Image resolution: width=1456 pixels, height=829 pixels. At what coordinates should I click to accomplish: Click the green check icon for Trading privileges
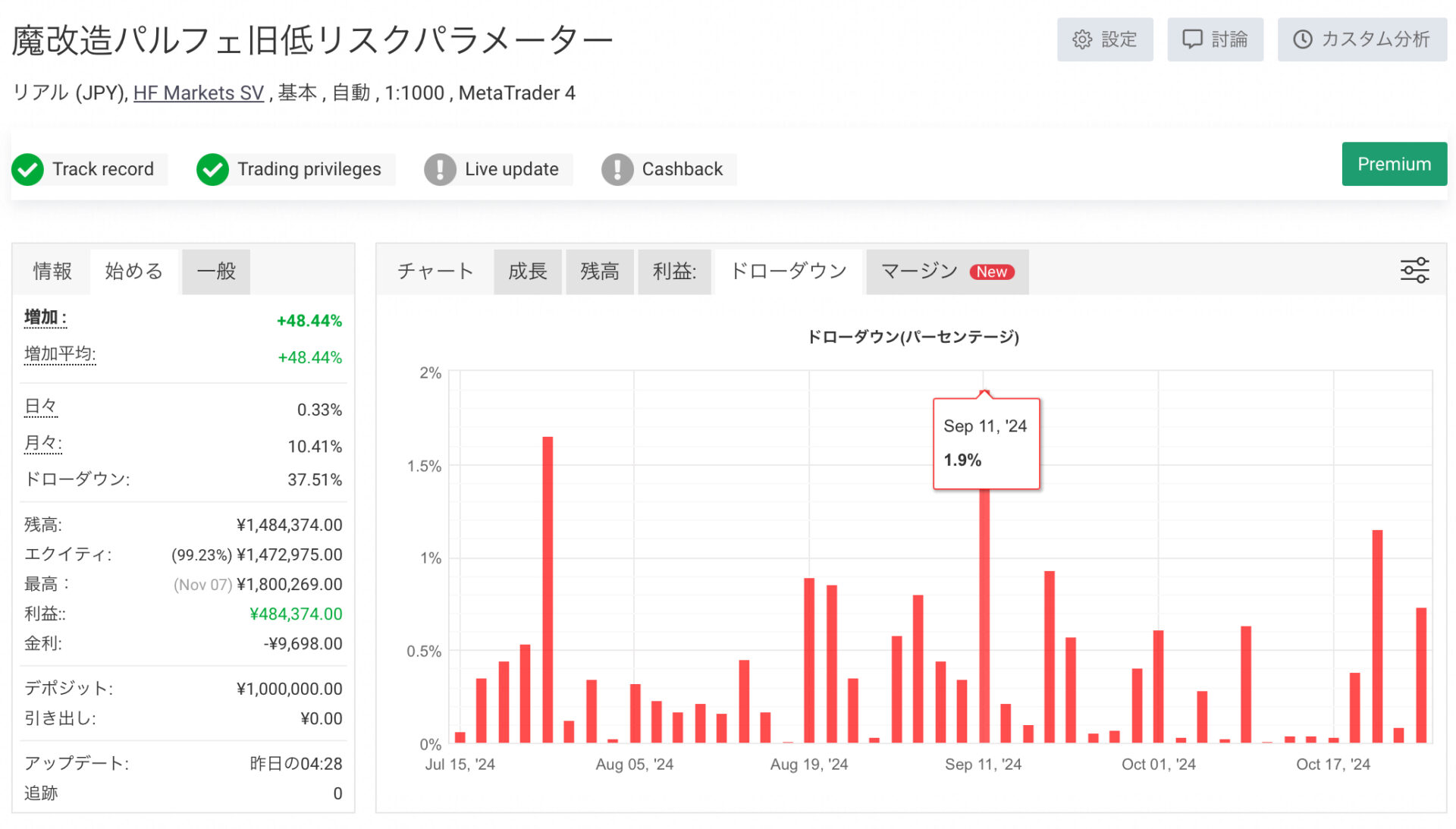coord(212,169)
